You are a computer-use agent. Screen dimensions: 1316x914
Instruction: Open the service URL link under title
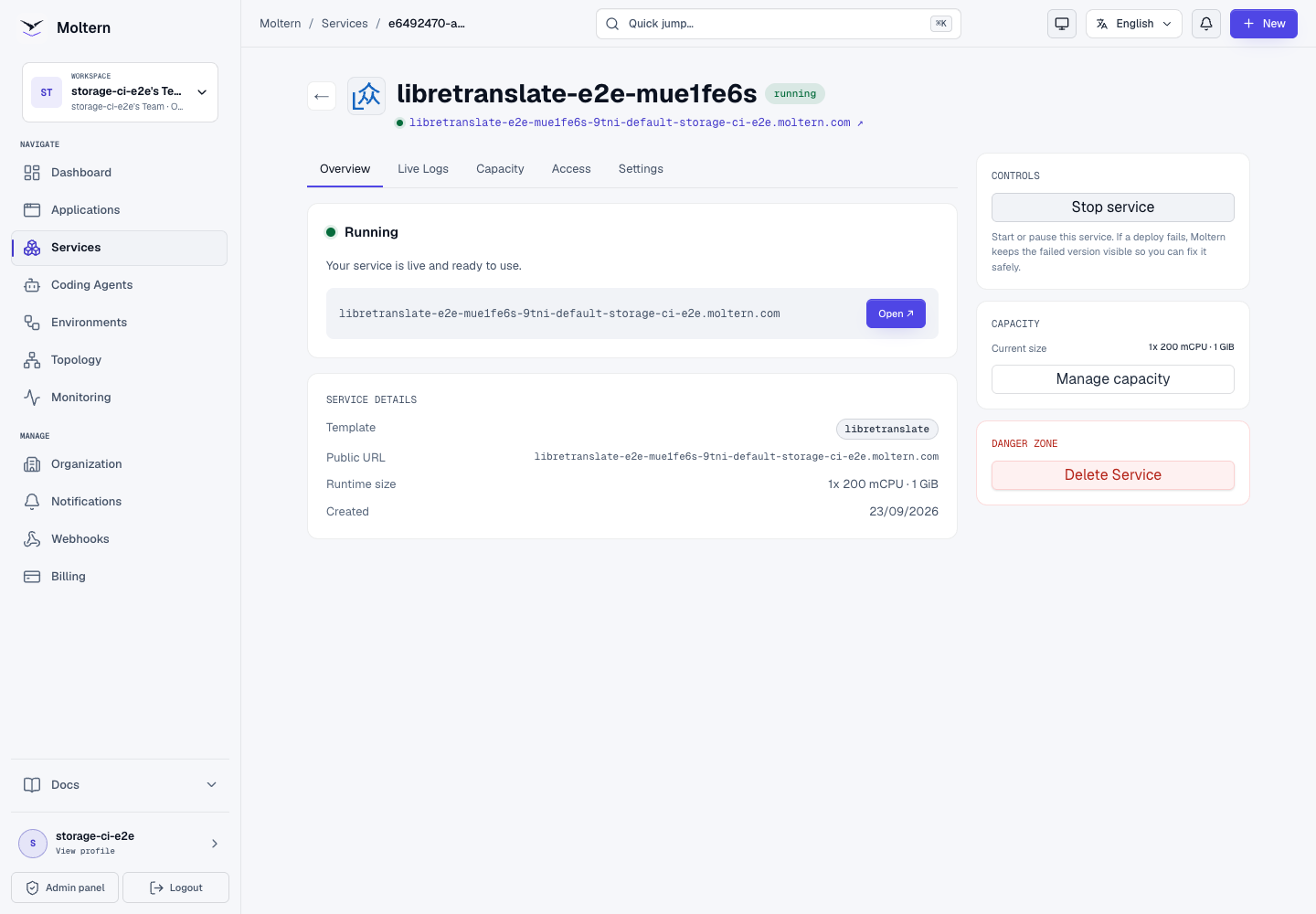pyautogui.click(x=636, y=122)
